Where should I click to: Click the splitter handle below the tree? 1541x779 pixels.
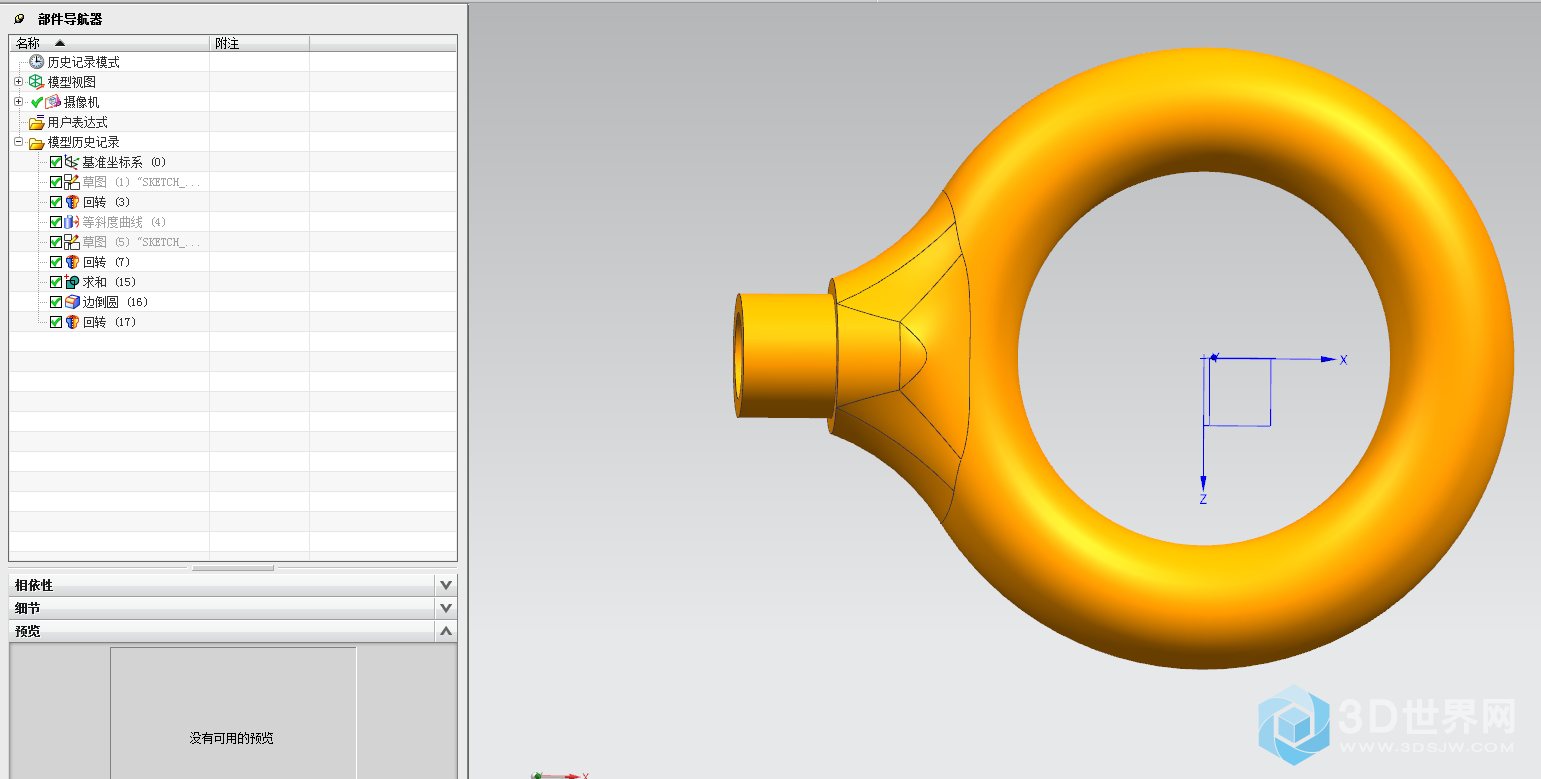[x=233, y=568]
